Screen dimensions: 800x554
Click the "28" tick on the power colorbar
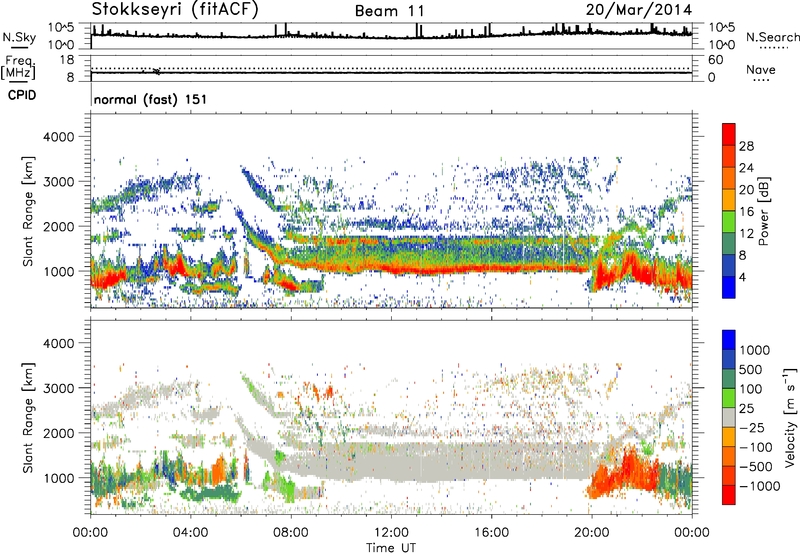click(x=746, y=146)
